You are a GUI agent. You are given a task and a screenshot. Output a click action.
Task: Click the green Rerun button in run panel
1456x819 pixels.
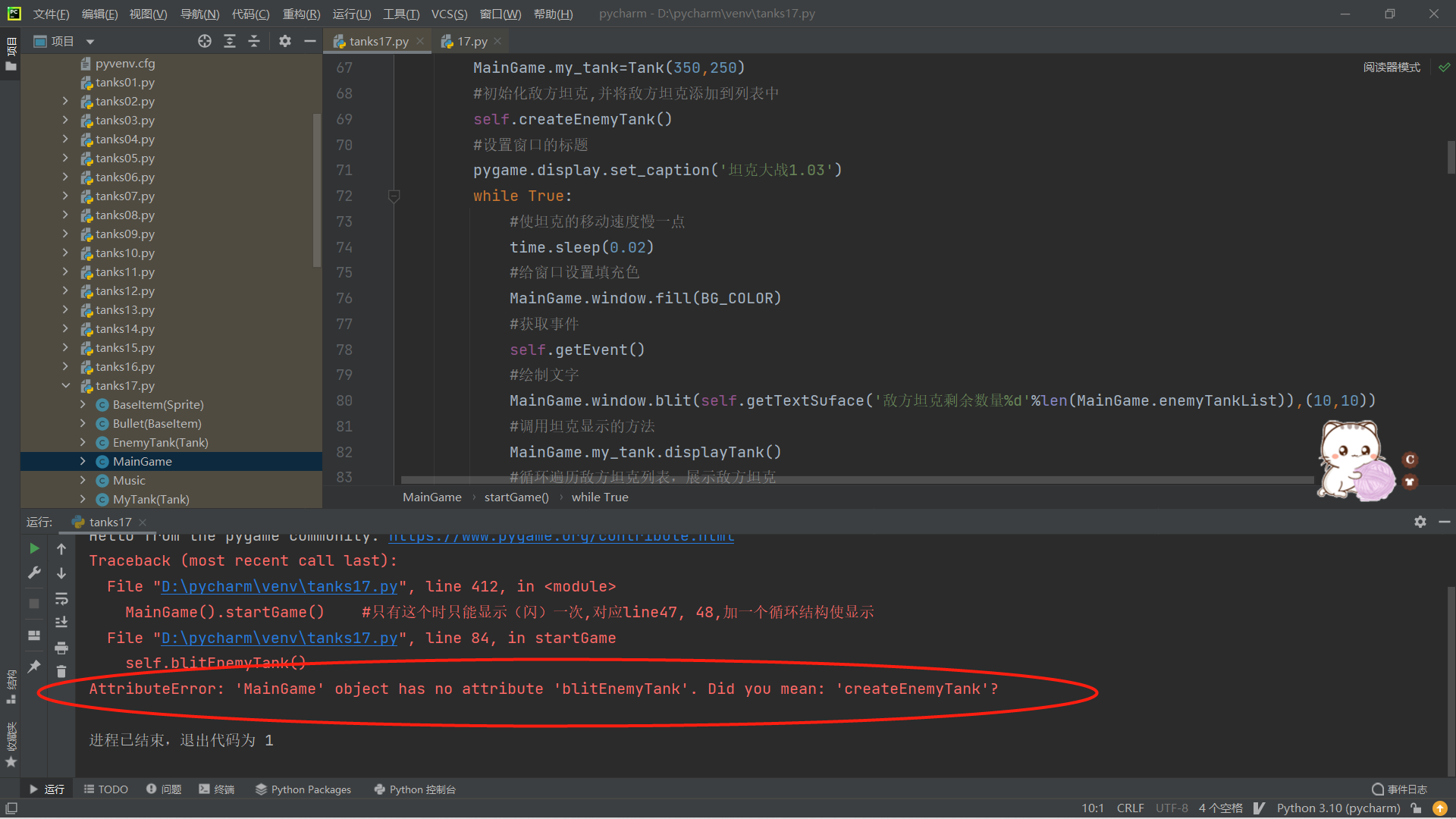click(34, 548)
